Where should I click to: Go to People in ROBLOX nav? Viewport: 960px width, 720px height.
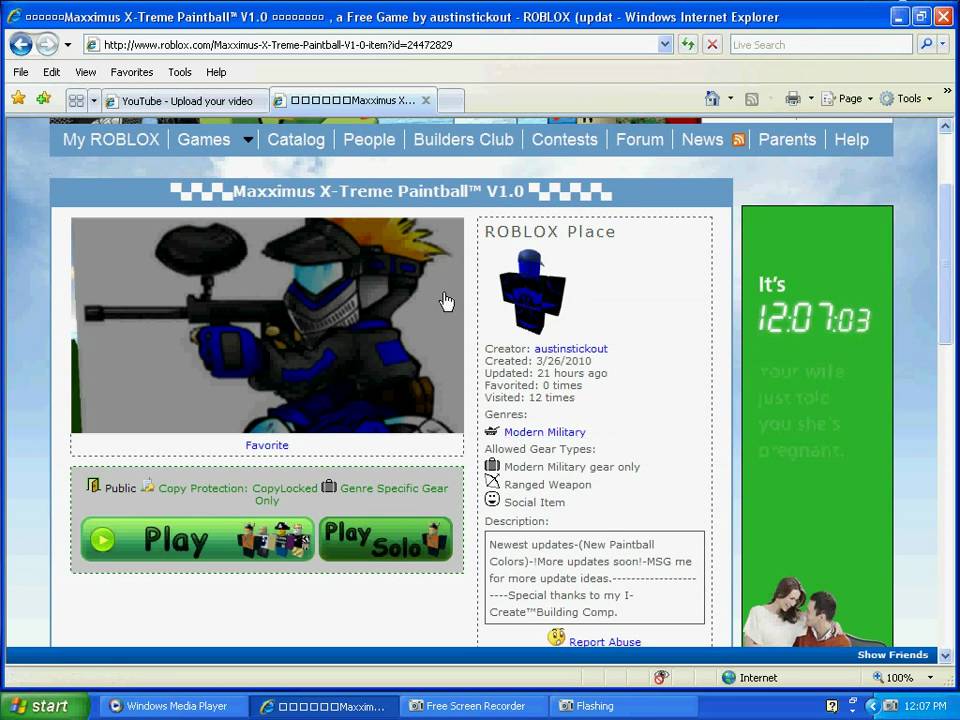369,140
